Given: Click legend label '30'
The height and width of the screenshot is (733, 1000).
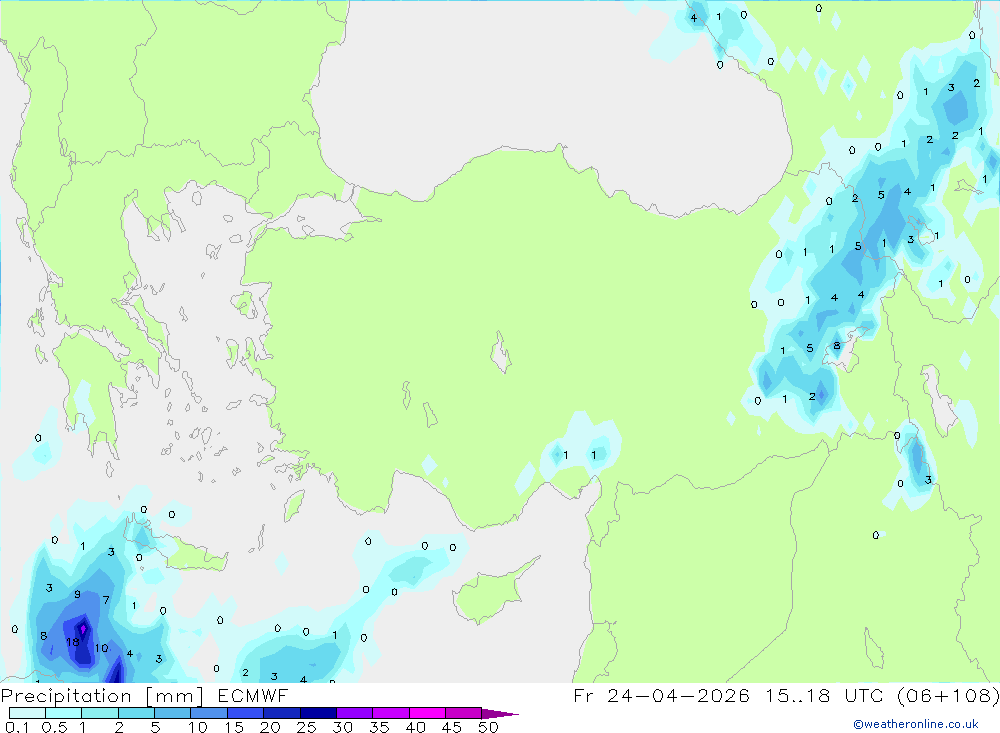Looking at the screenshot, I should tap(342, 727).
